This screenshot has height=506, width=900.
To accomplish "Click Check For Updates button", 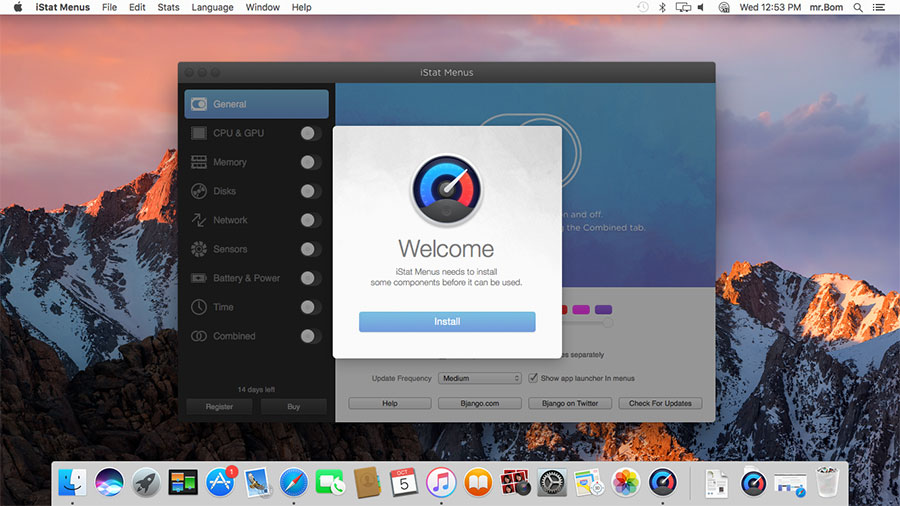I will [x=660, y=403].
